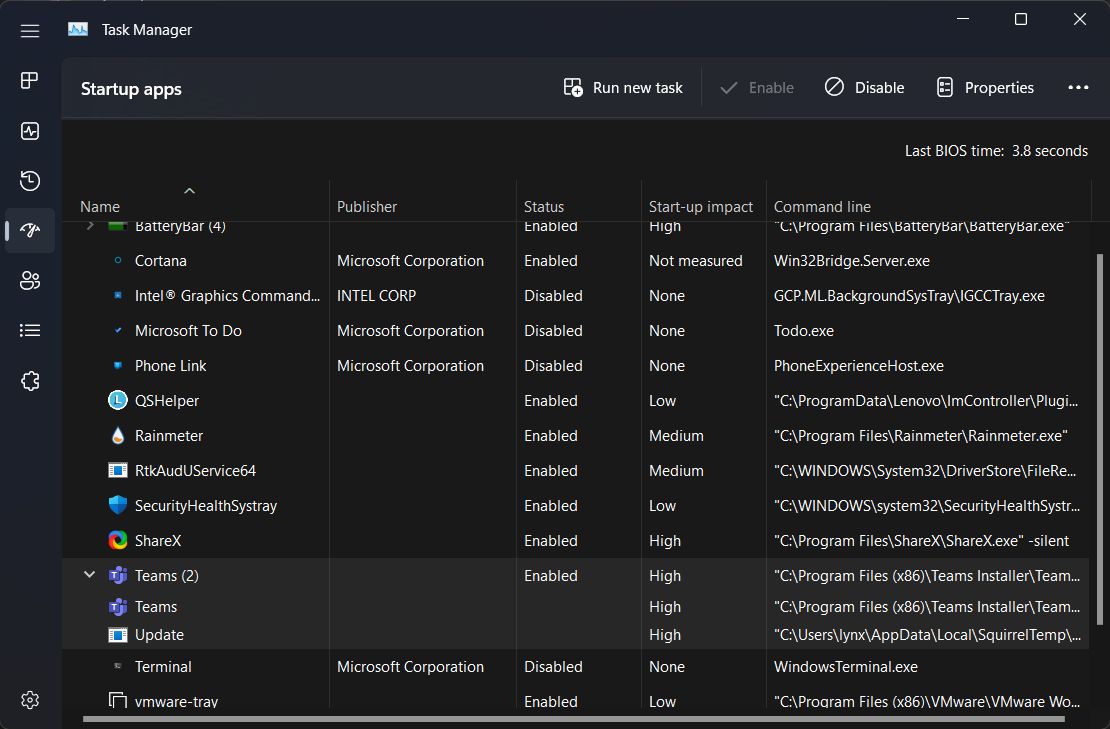The image size is (1110, 729).
Task: Open the Users page icon
Action: click(30, 281)
